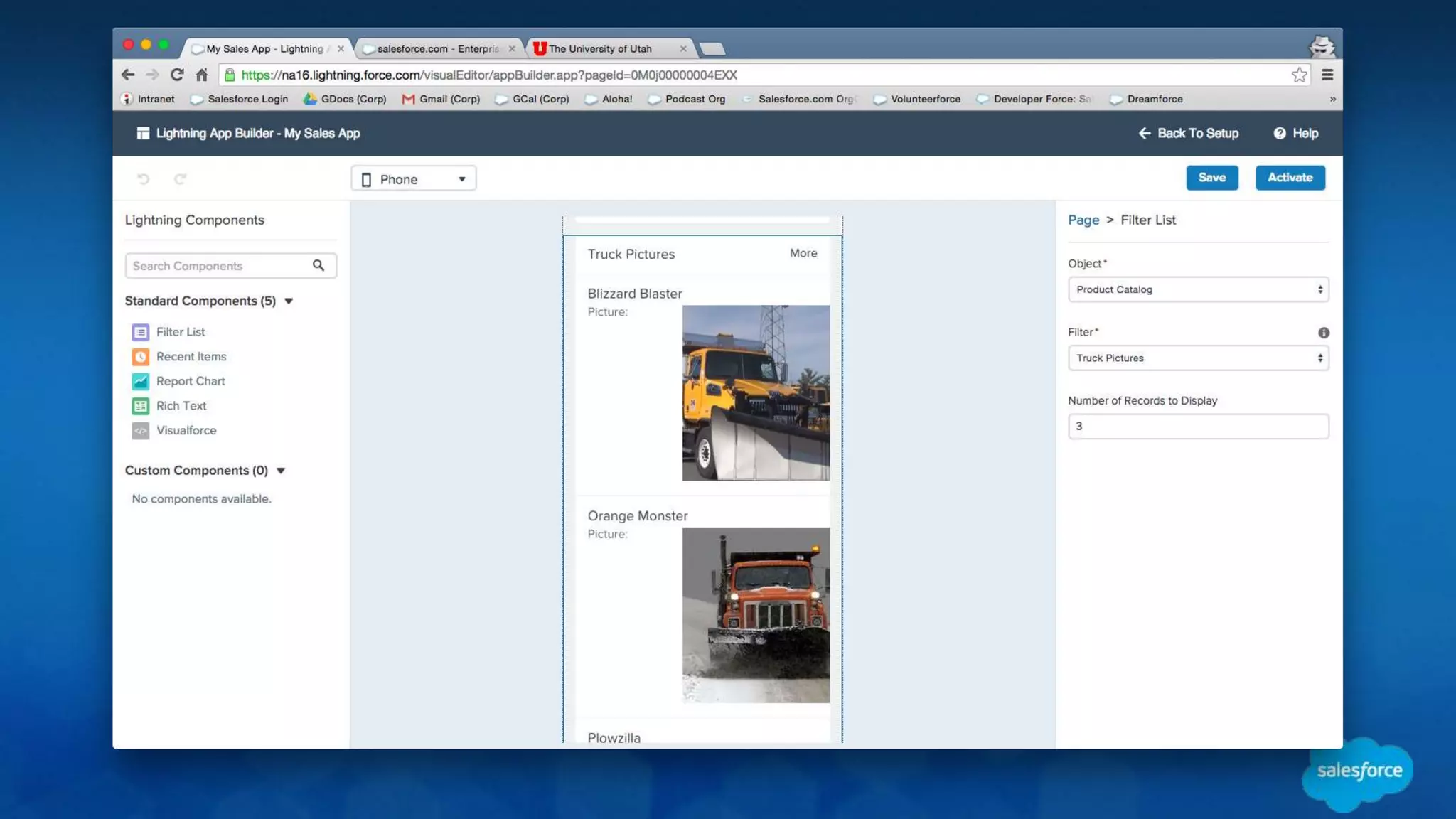Select the Rich Text component icon
Image resolution: width=1456 pixels, height=819 pixels.
click(141, 406)
